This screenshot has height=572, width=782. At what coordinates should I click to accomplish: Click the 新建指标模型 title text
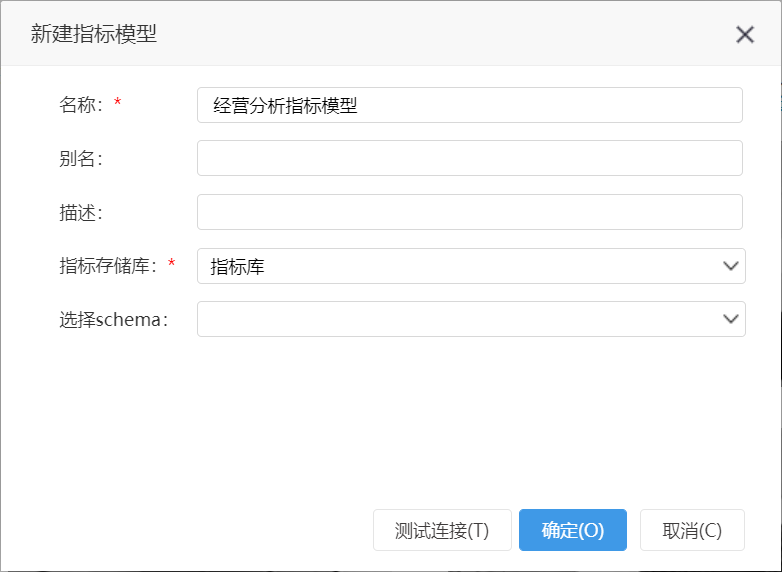(94, 34)
